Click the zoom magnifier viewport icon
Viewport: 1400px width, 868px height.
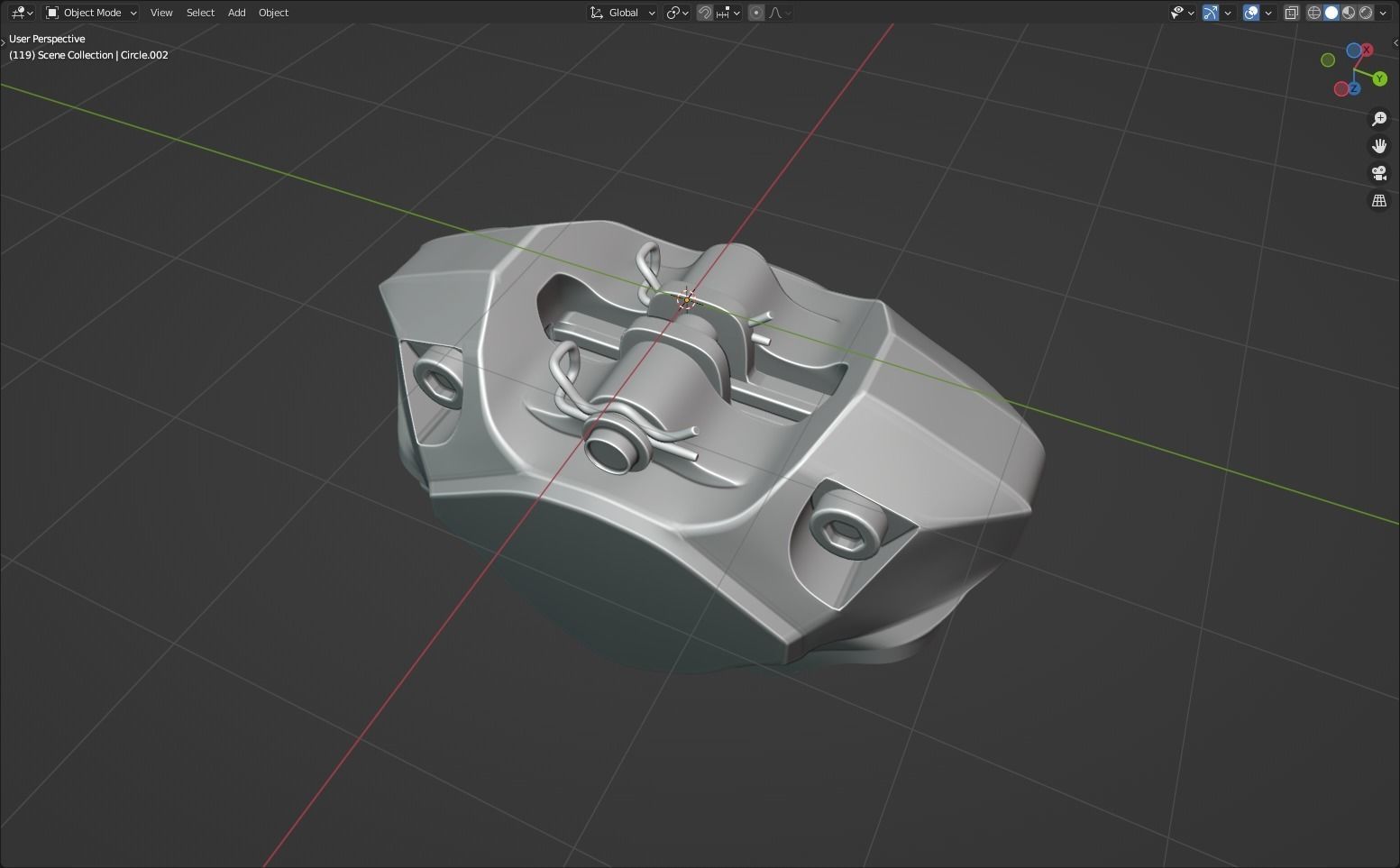coord(1379,118)
